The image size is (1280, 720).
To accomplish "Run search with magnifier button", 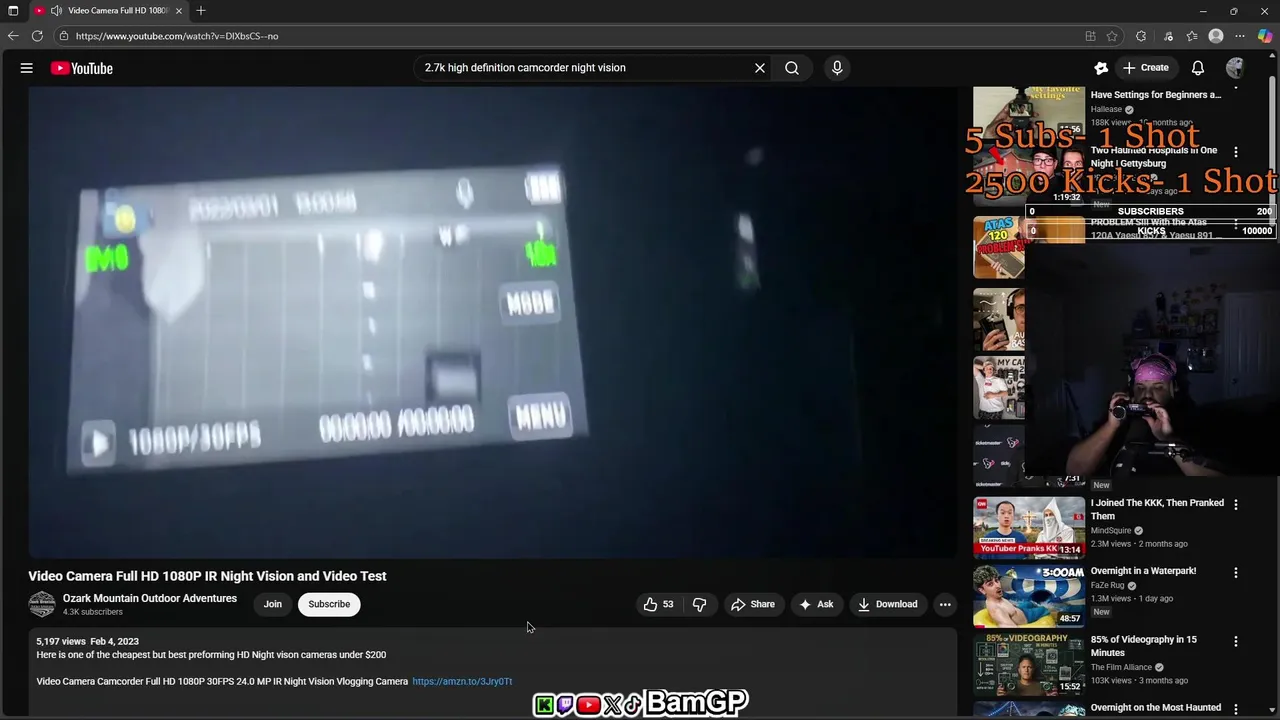I will 792,68.
